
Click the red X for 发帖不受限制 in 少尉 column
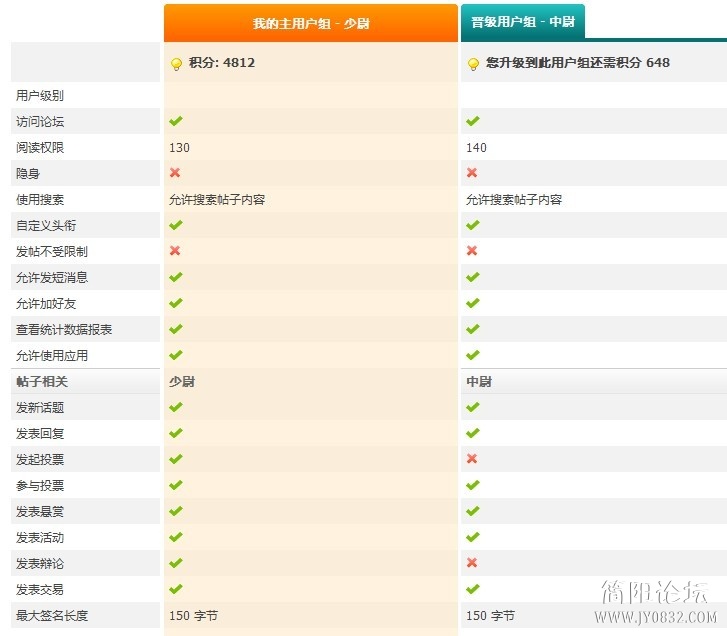coord(175,250)
